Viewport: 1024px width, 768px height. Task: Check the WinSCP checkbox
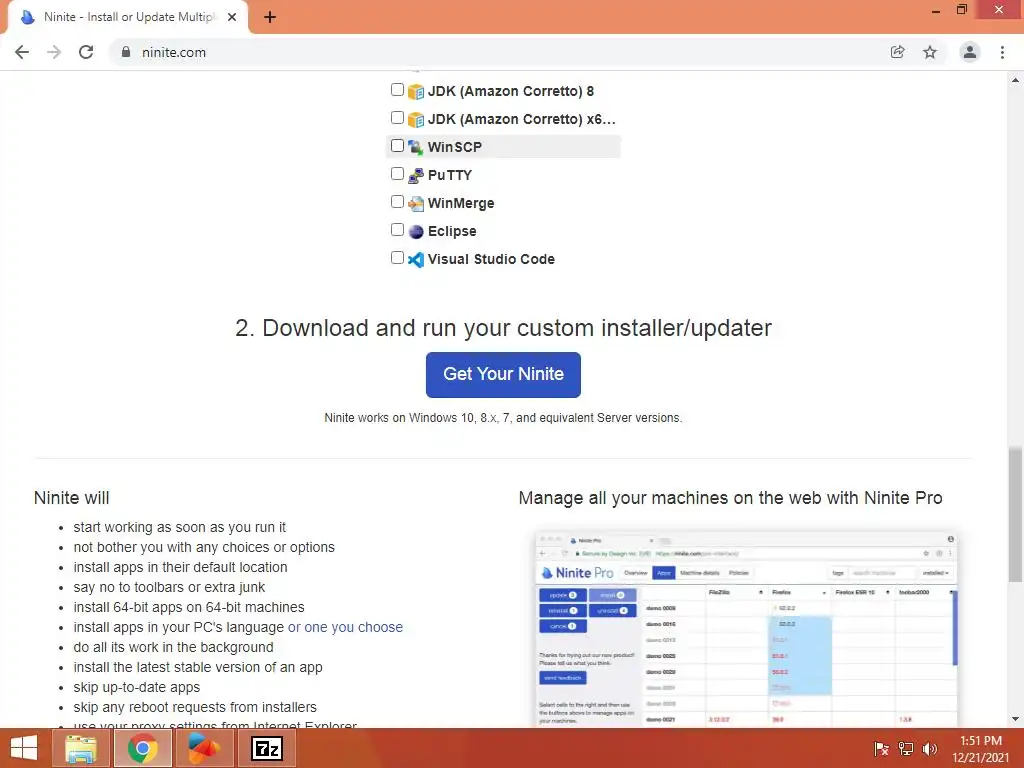[x=397, y=146]
